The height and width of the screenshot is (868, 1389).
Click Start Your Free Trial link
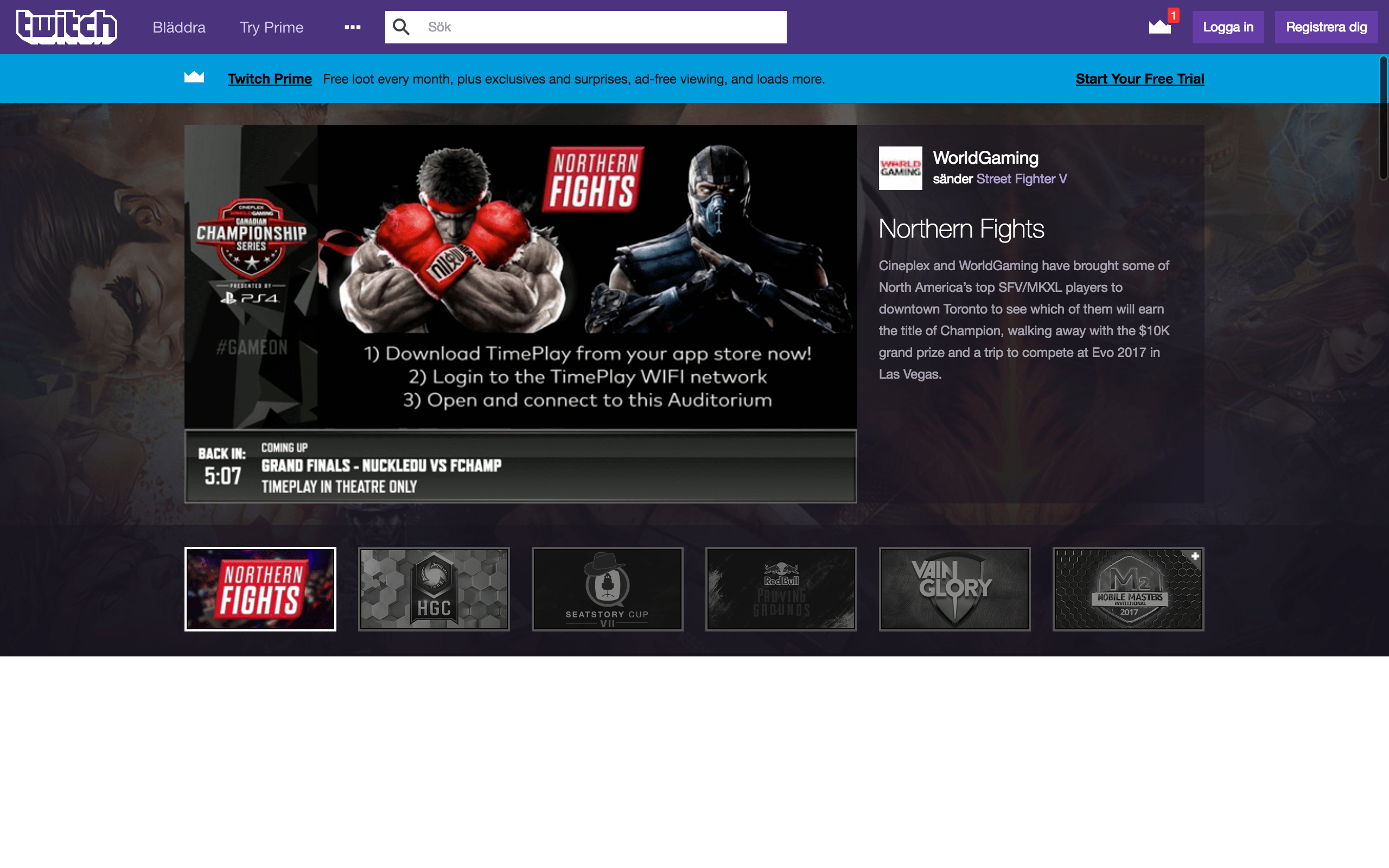click(1139, 79)
